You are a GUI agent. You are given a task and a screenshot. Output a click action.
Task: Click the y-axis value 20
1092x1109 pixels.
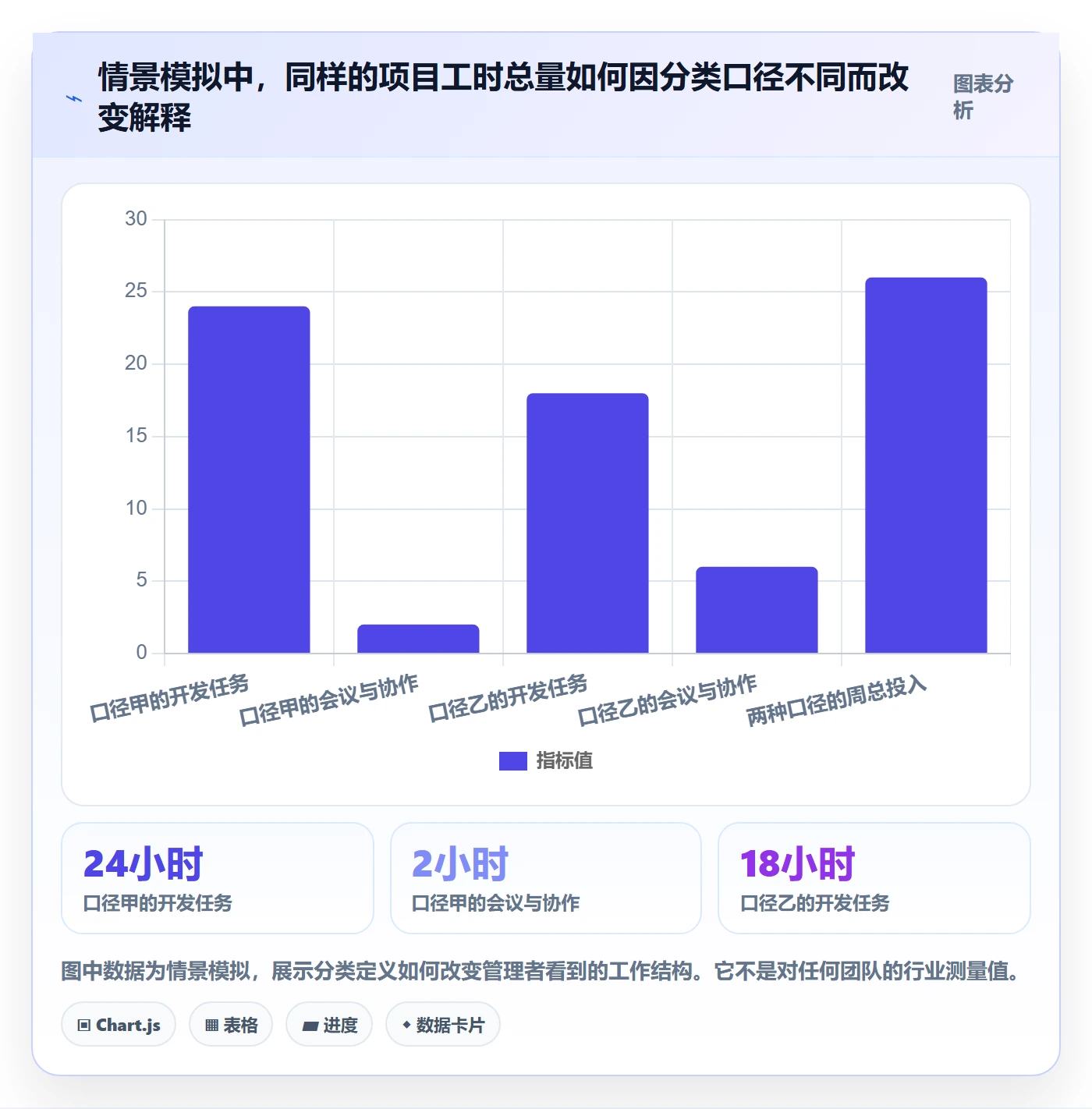point(136,363)
